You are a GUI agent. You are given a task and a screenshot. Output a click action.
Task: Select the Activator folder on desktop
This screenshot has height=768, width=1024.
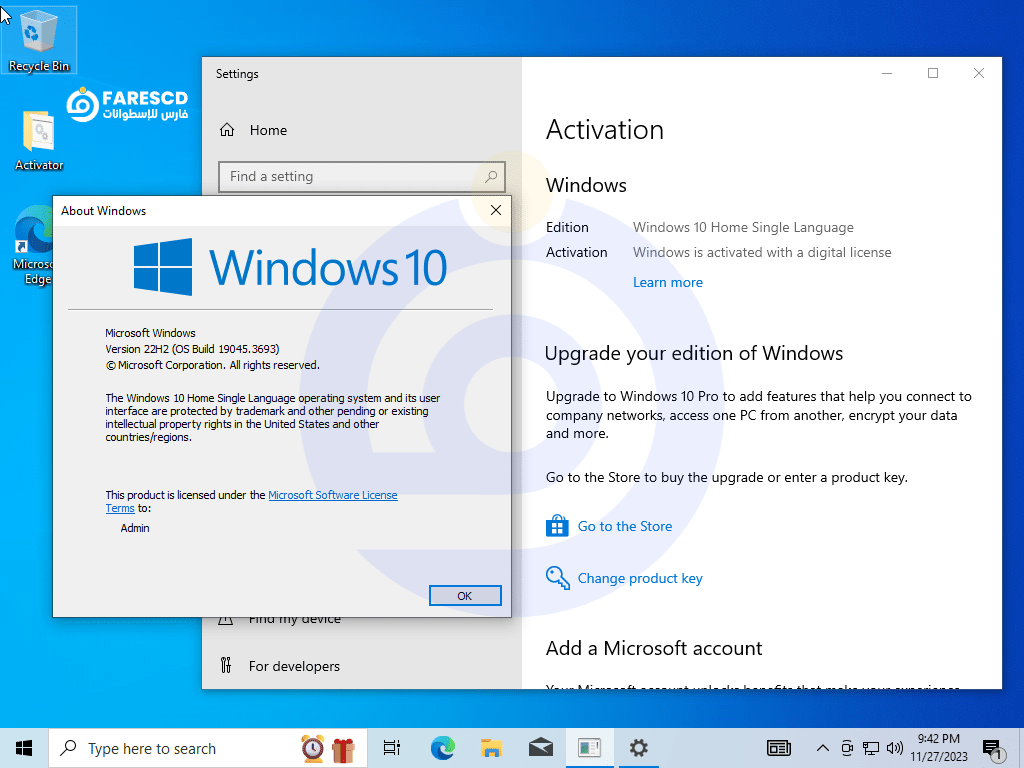[x=39, y=141]
